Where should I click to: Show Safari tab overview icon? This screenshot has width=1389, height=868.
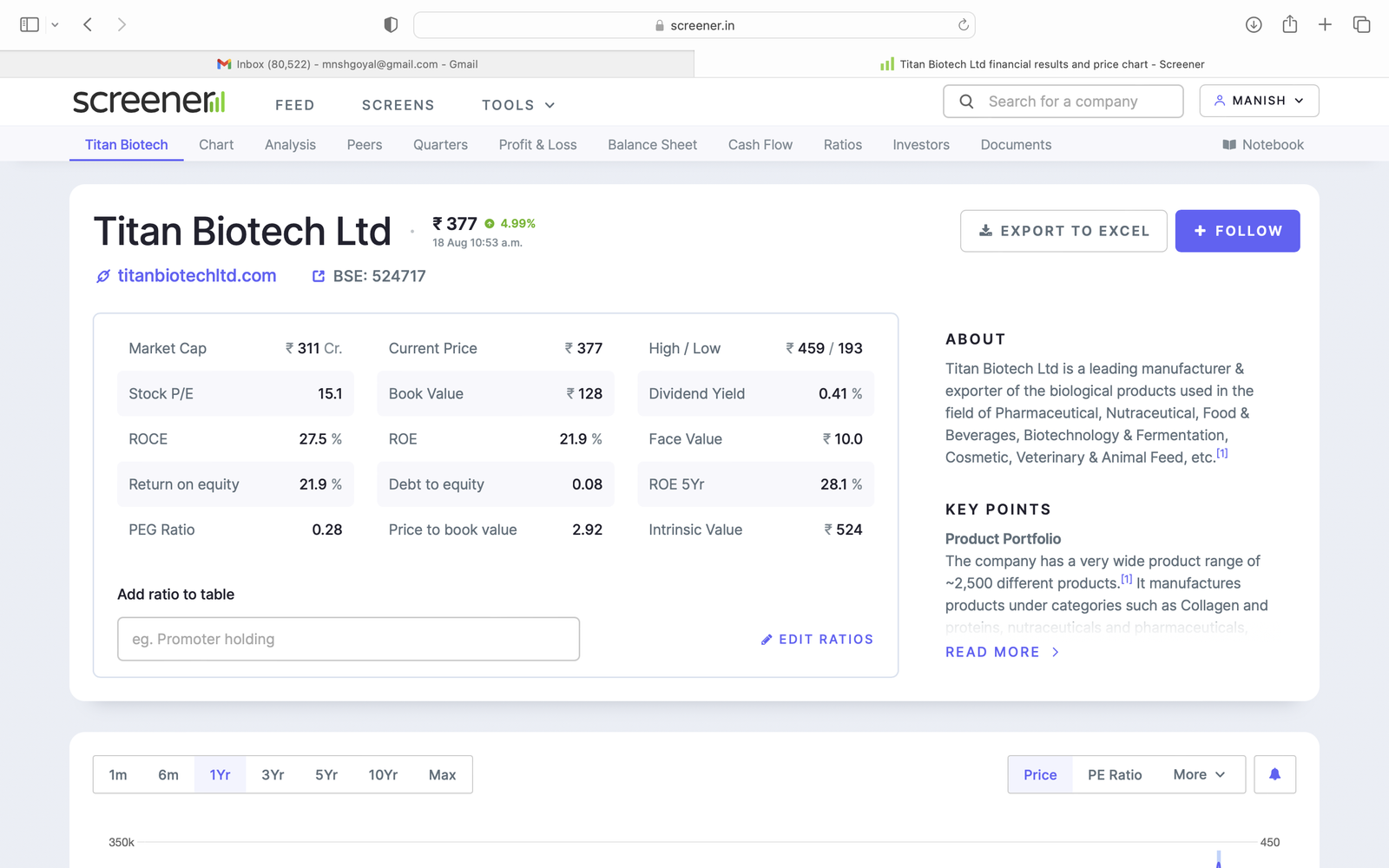(1361, 25)
